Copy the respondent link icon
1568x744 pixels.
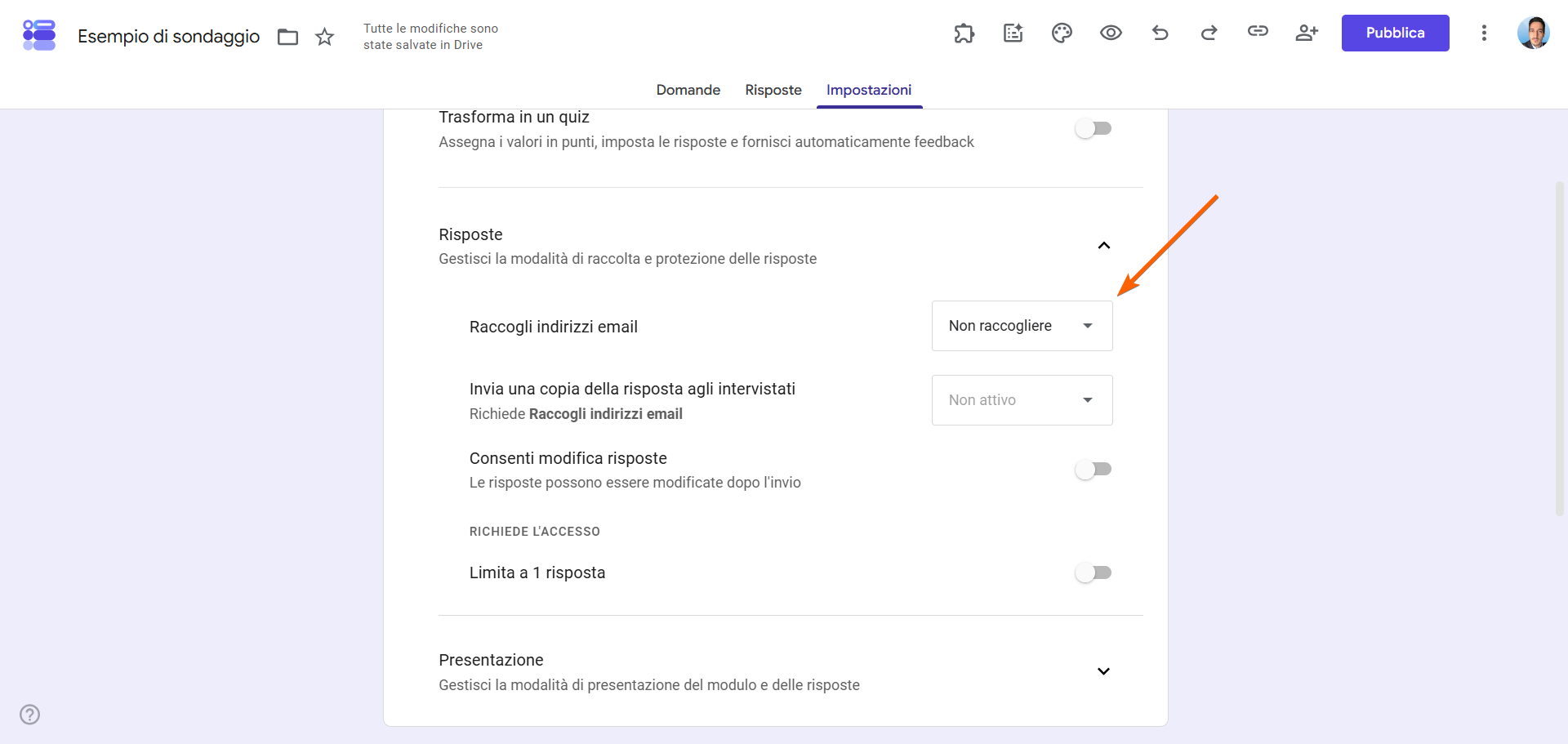[1258, 32]
